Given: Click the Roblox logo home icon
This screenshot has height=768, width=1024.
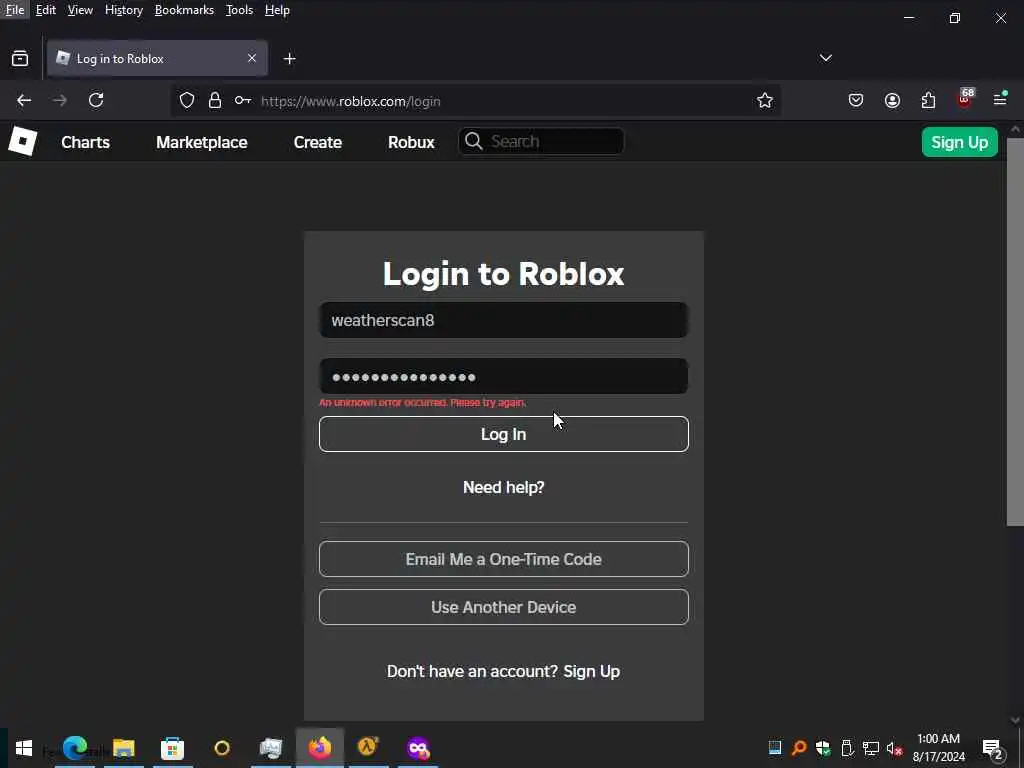Looking at the screenshot, I should point(23,142).
